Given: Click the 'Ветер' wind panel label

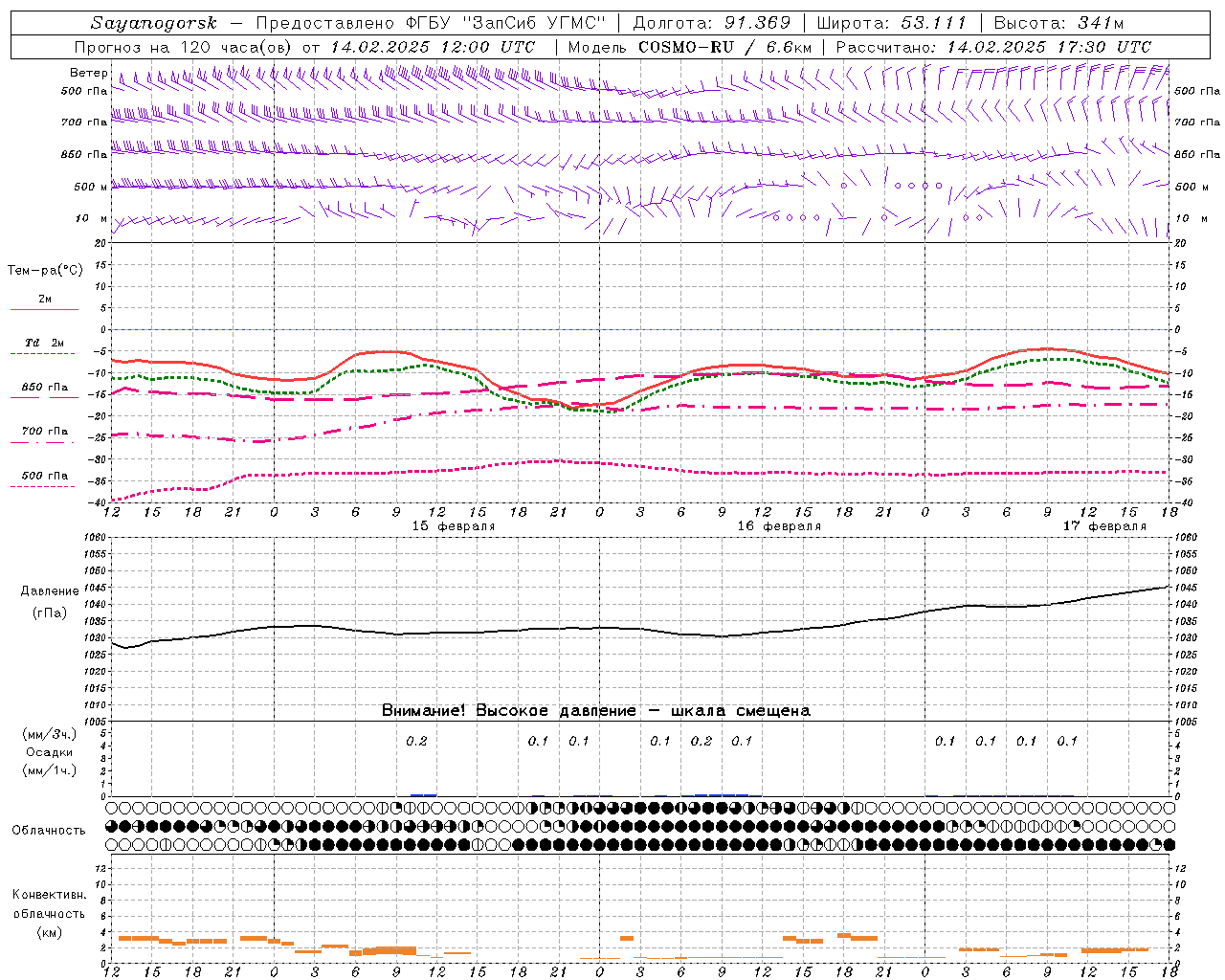Looking at the screenshot, I should click(x=88, y=73).
